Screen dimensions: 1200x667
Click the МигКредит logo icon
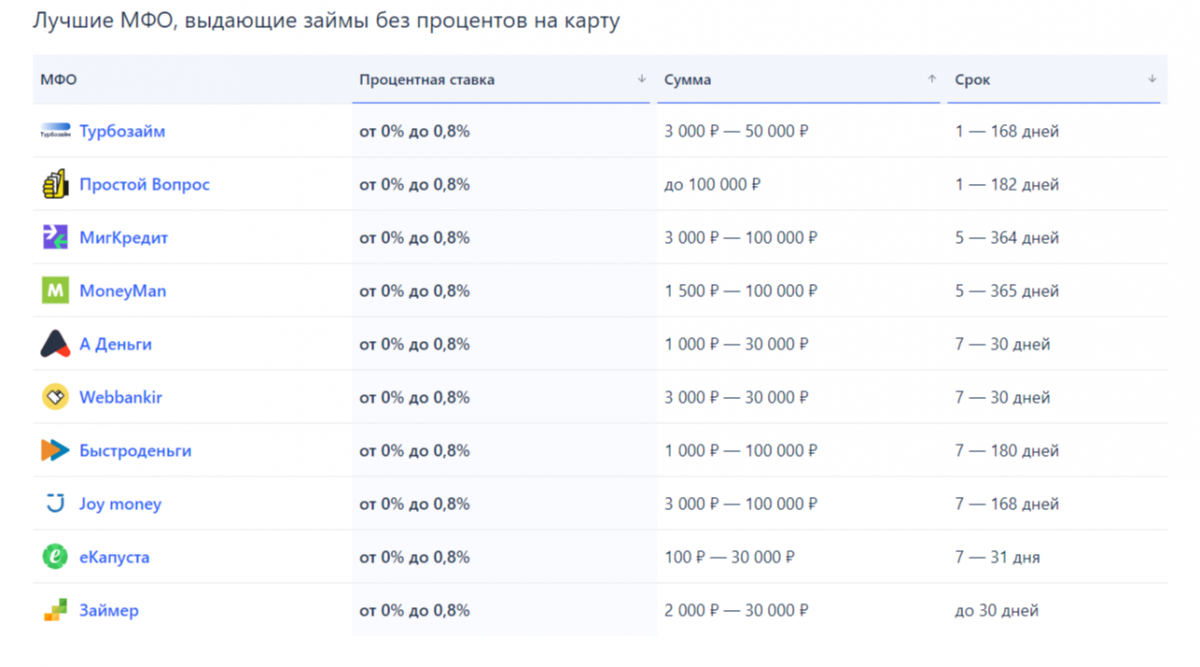coord(55,238)
